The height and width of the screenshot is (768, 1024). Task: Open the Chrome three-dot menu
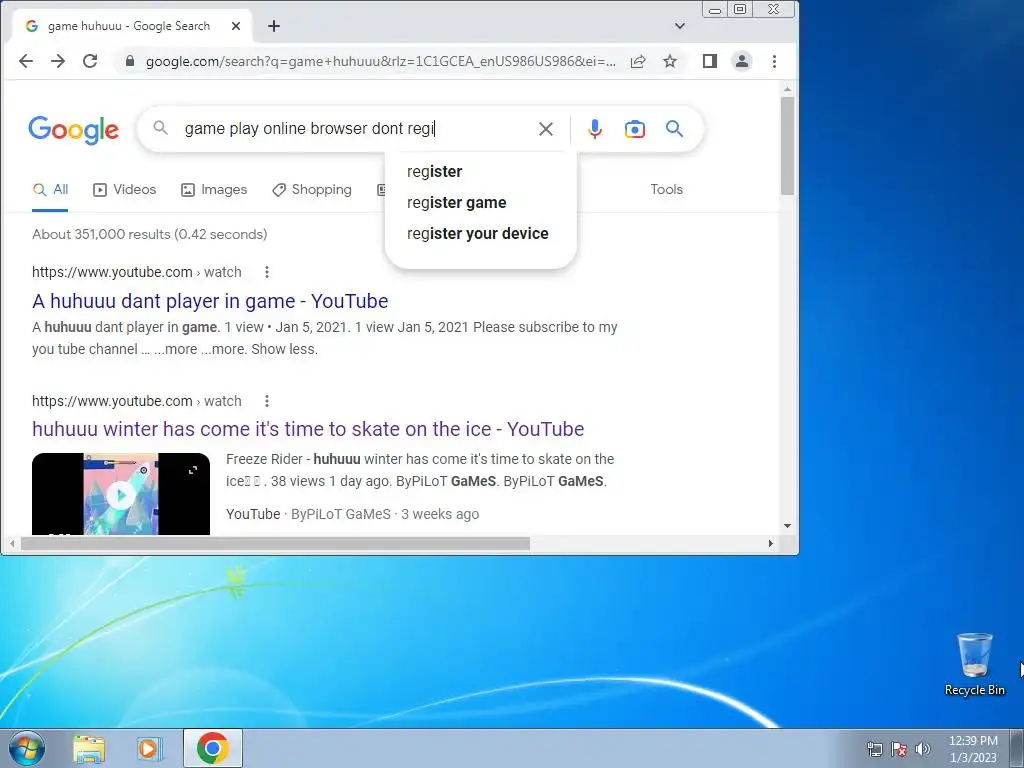coord(775,61)
